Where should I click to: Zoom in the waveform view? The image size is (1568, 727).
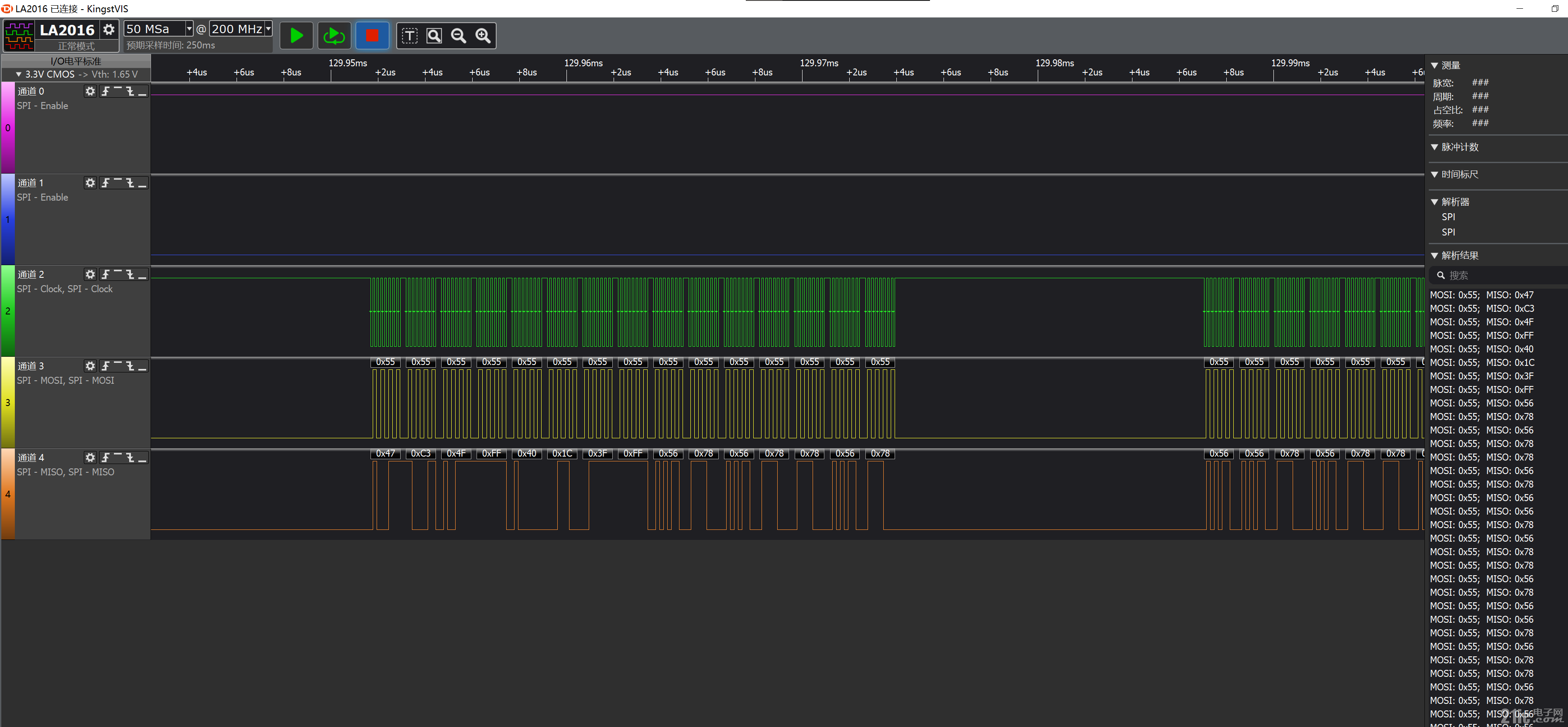(x=483, y=36)
